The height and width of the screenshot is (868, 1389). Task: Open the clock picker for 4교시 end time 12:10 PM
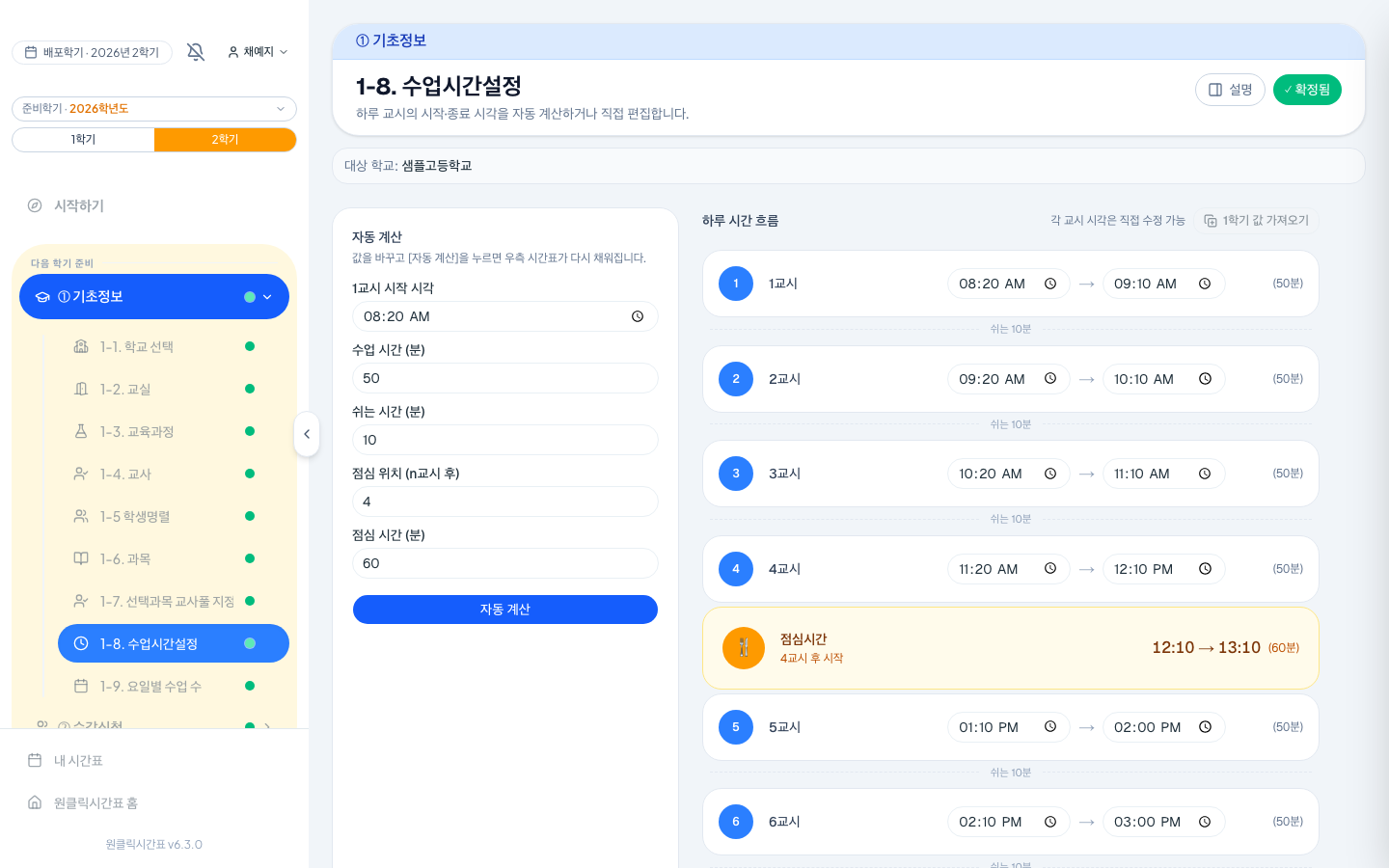point(1205,569)
